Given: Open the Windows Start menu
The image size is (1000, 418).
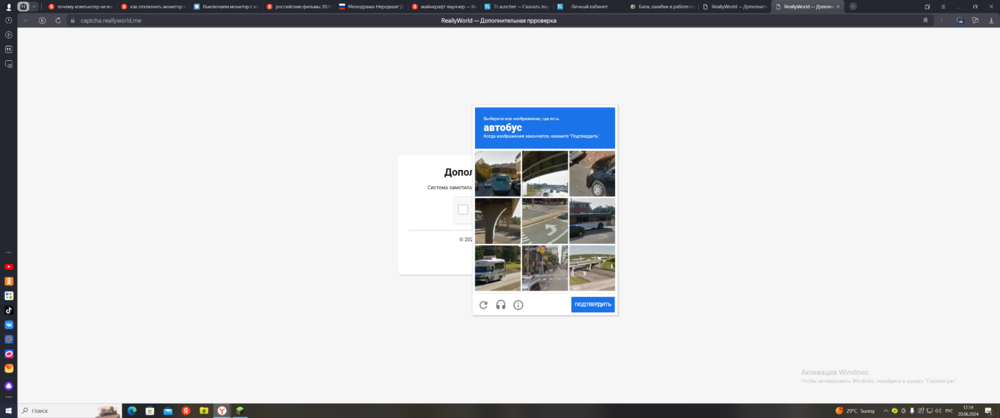Looking at the screenshot, I should click(x=9, y=411).
